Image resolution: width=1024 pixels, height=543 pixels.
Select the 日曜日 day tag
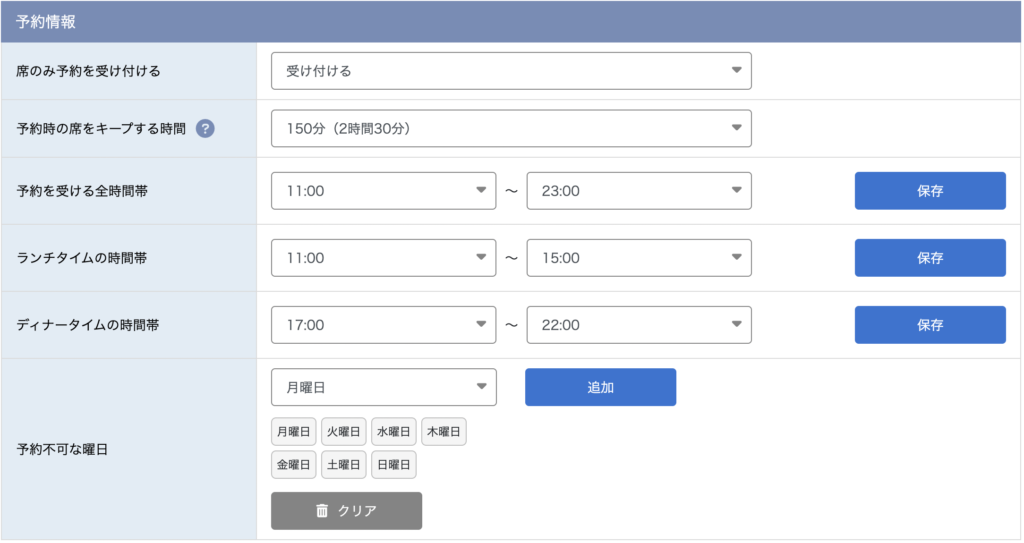click(394, 465)
